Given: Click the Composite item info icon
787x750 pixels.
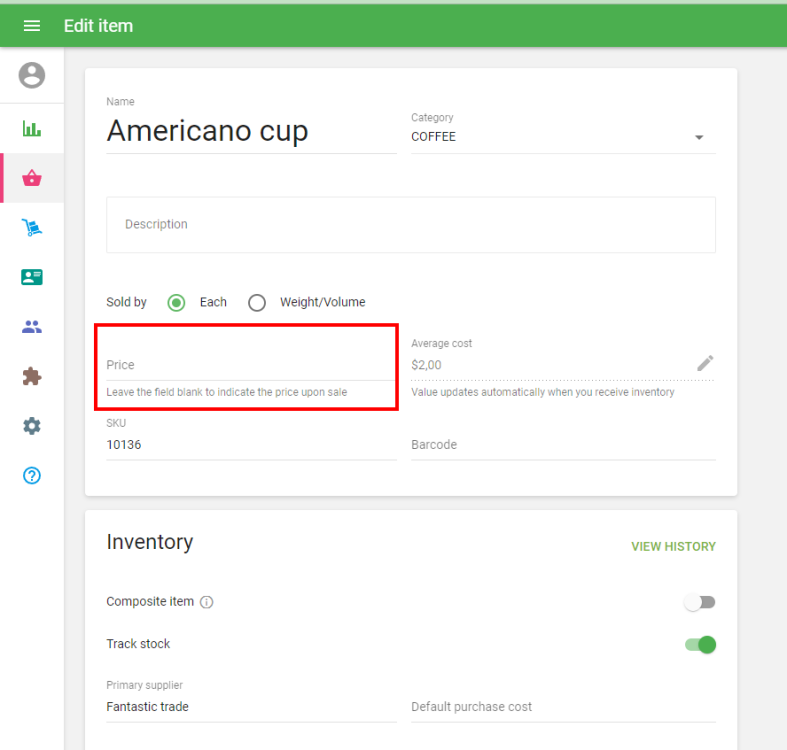Looking at the screenshot, I should pyautogui.click(x=207, y=602).
